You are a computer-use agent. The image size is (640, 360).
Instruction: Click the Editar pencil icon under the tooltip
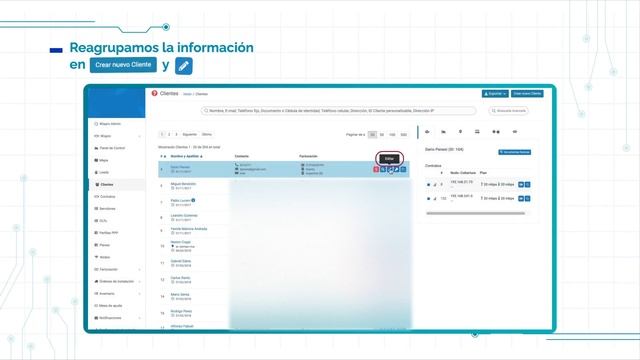[x=390, y=169]
